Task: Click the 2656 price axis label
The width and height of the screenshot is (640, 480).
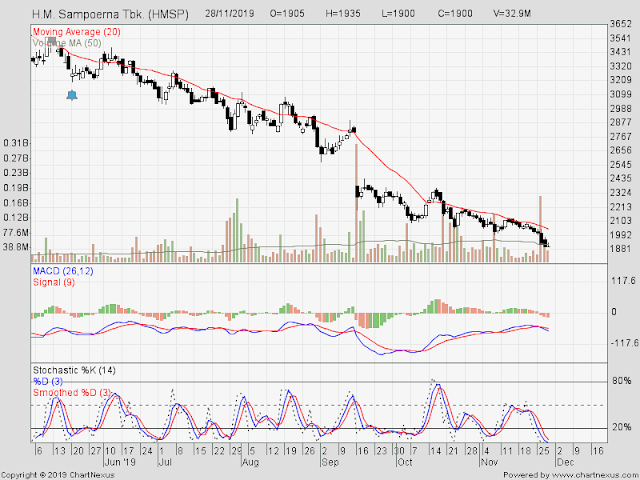Action: point(620,151)
